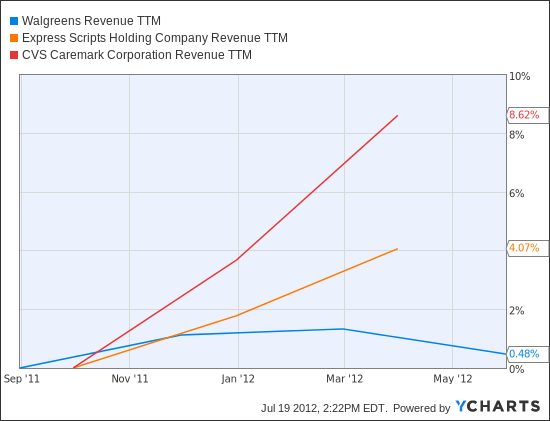Image resolution: width=550 pixels, height=421 pixels.
Task: Click the red CVS Caremark legend swatch
Action: click(x=14, y=55)
